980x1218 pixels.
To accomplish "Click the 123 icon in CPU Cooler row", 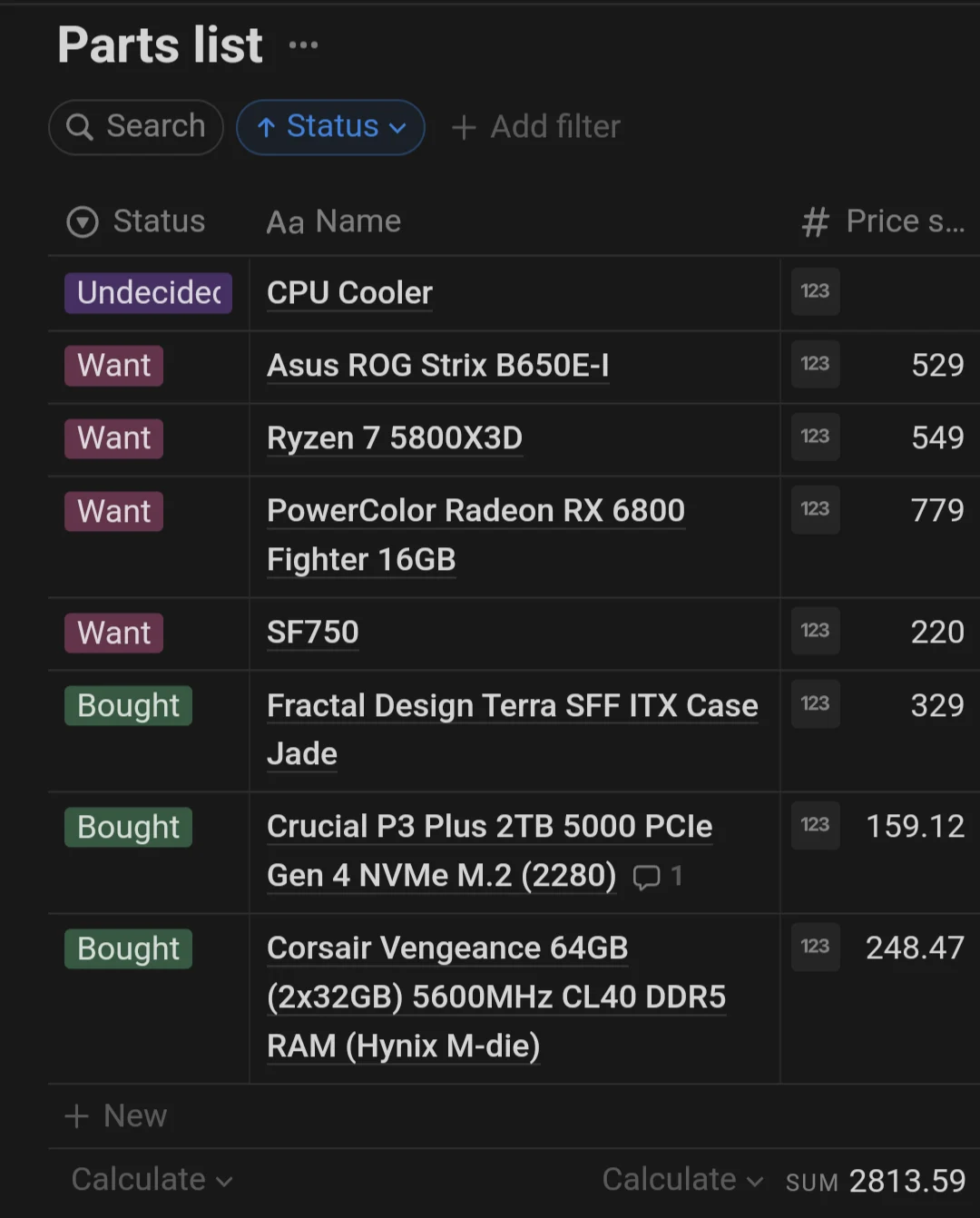I will pos(814,291).
